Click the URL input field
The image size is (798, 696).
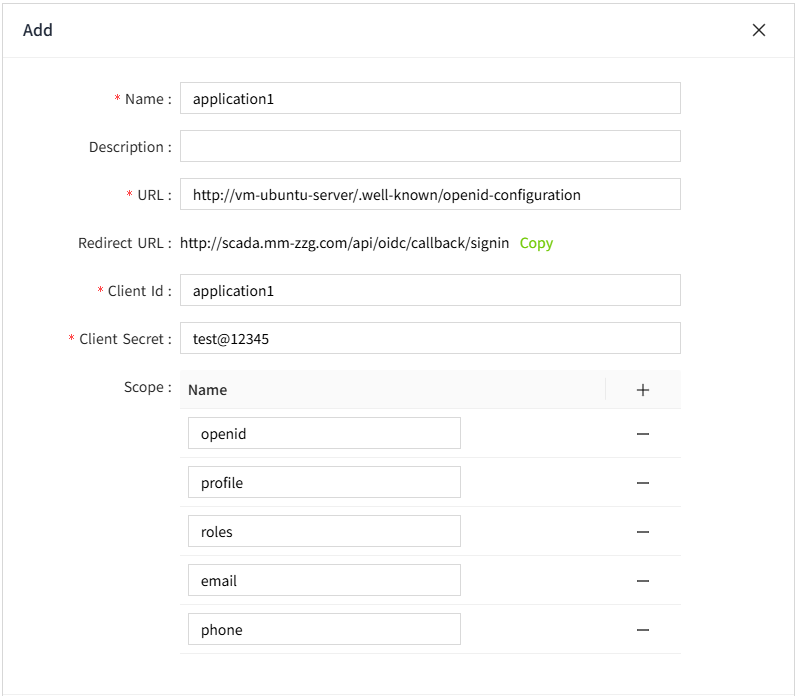tap(430, 195)
